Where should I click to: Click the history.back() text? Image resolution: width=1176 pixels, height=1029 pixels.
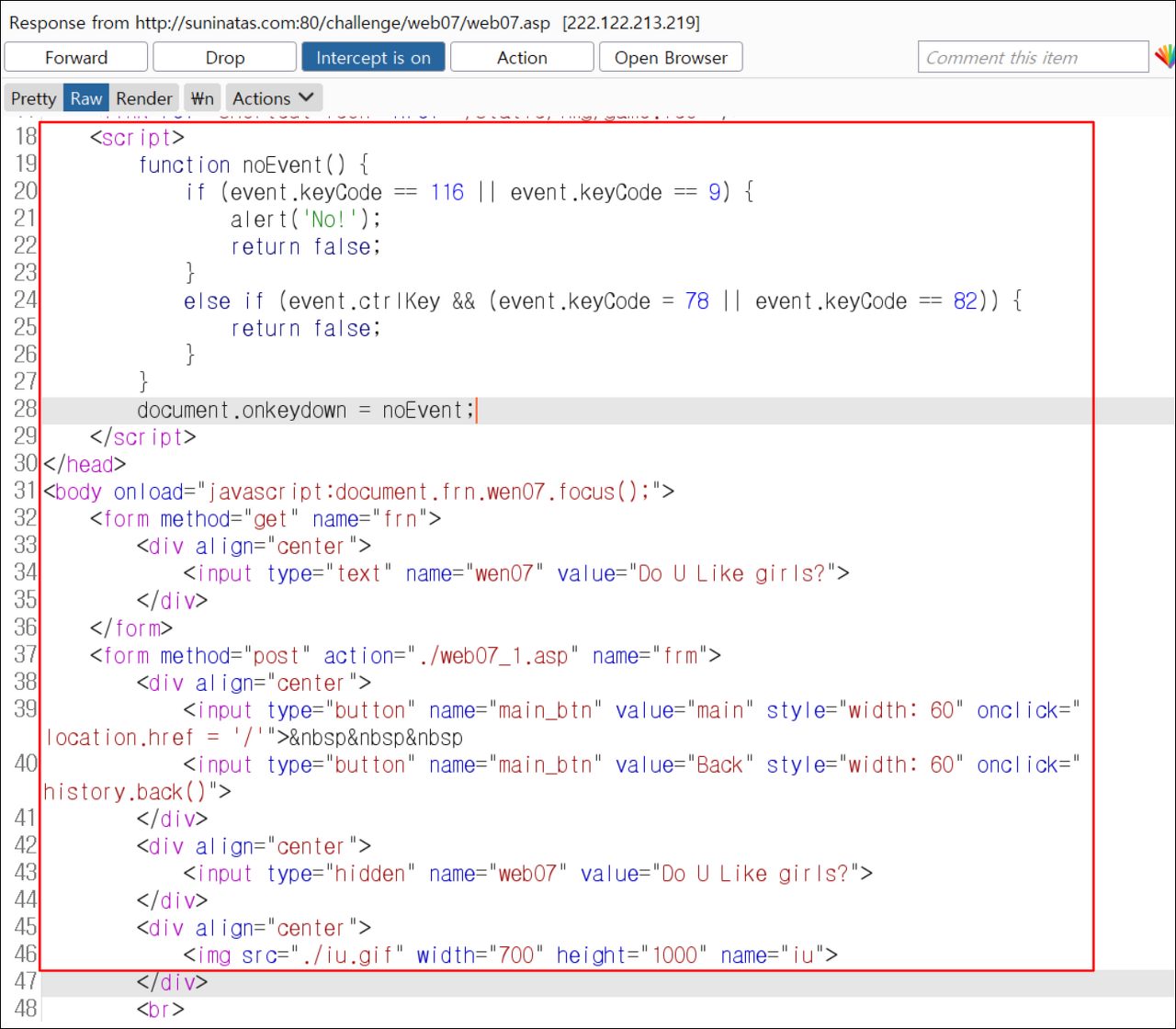pos(126,792)
